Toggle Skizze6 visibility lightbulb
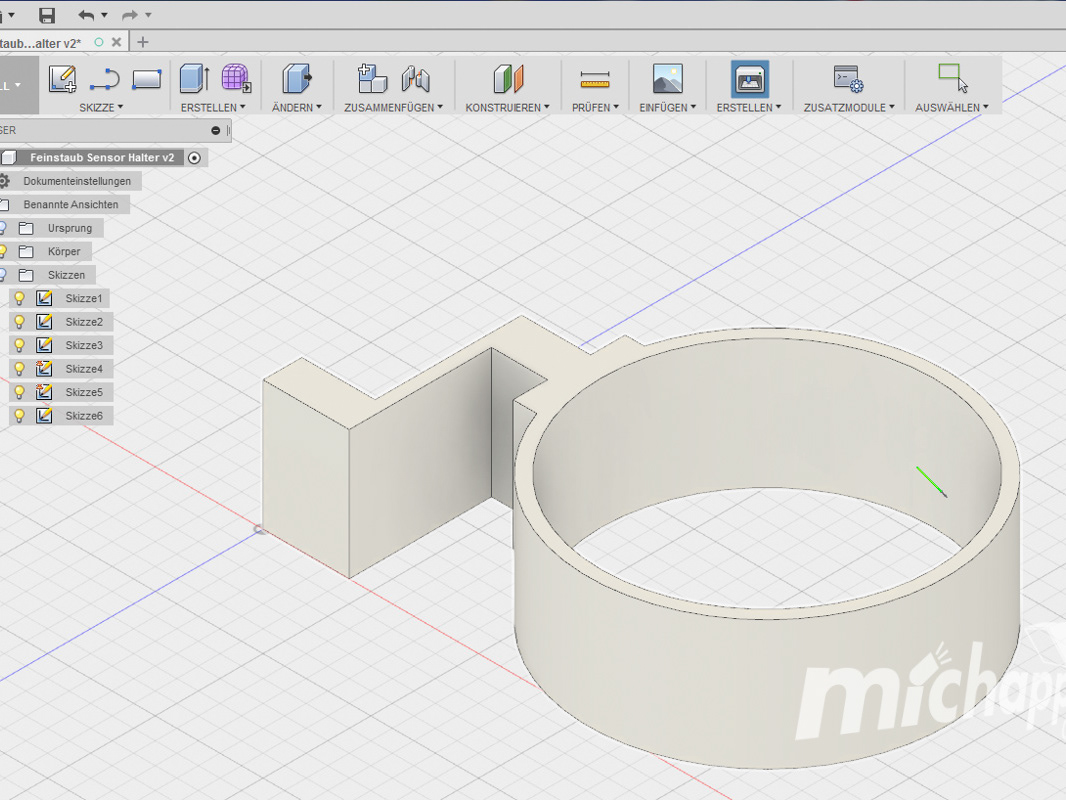The height and width of the screenshot is (800, 1066). pos(20,415)
